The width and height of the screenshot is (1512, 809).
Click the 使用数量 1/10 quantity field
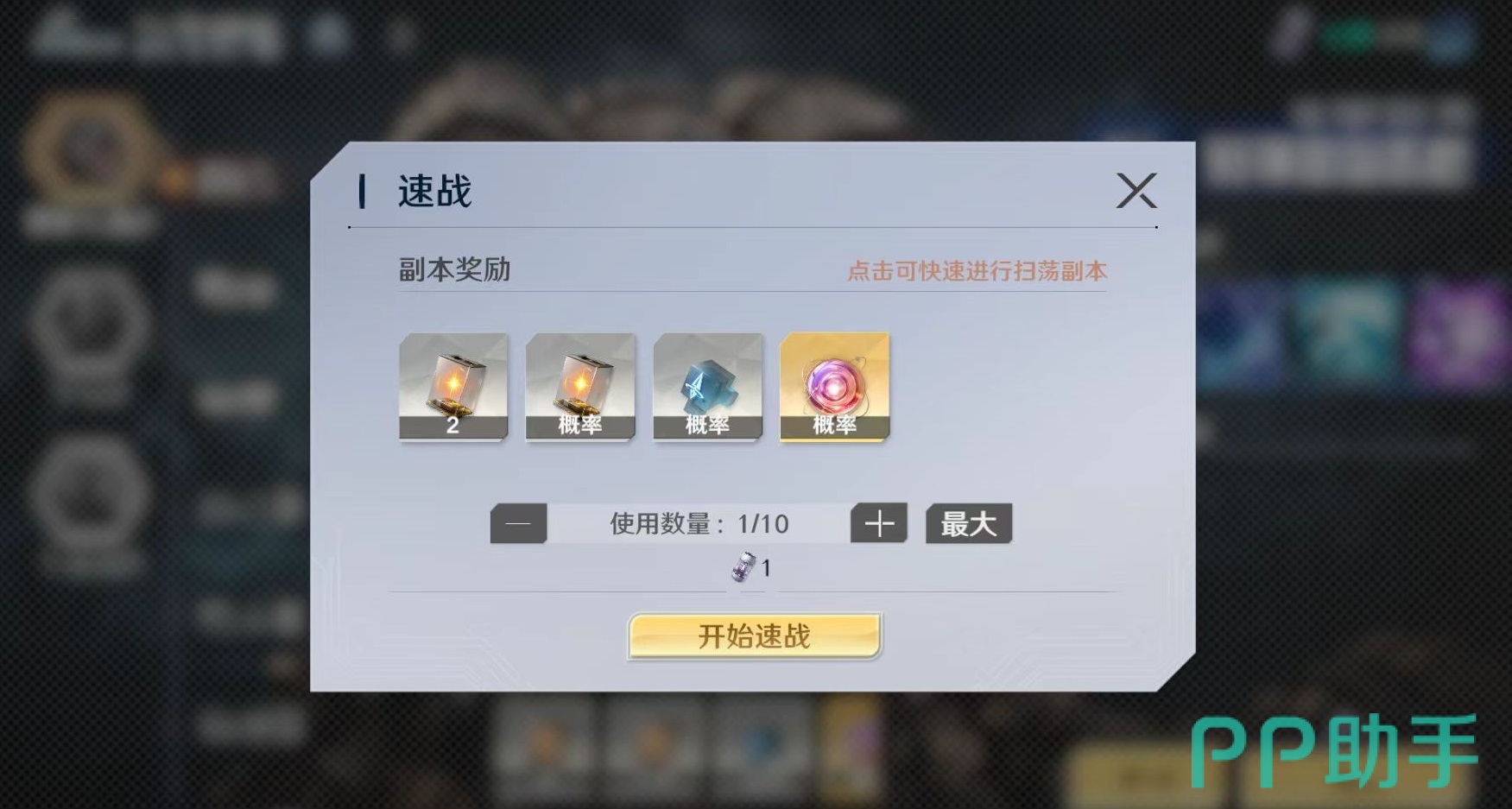[699, 523]
